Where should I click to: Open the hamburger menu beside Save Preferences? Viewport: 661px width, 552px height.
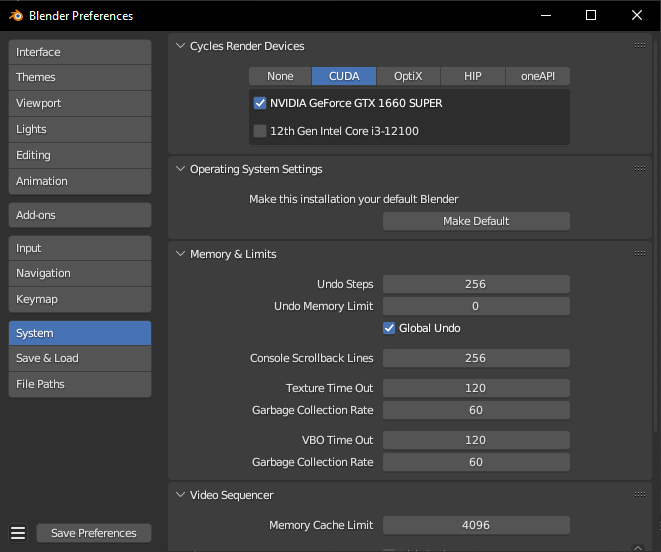coord(17,533)
